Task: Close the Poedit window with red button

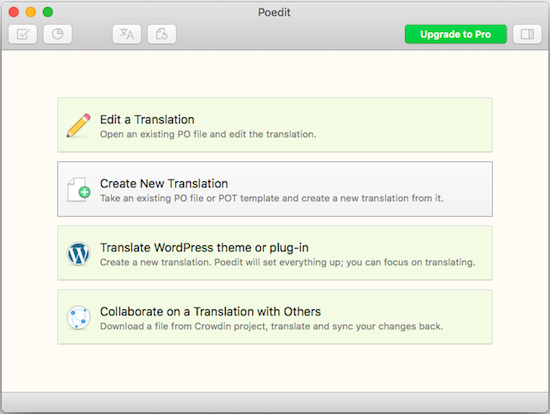Action: coord(14,12)
